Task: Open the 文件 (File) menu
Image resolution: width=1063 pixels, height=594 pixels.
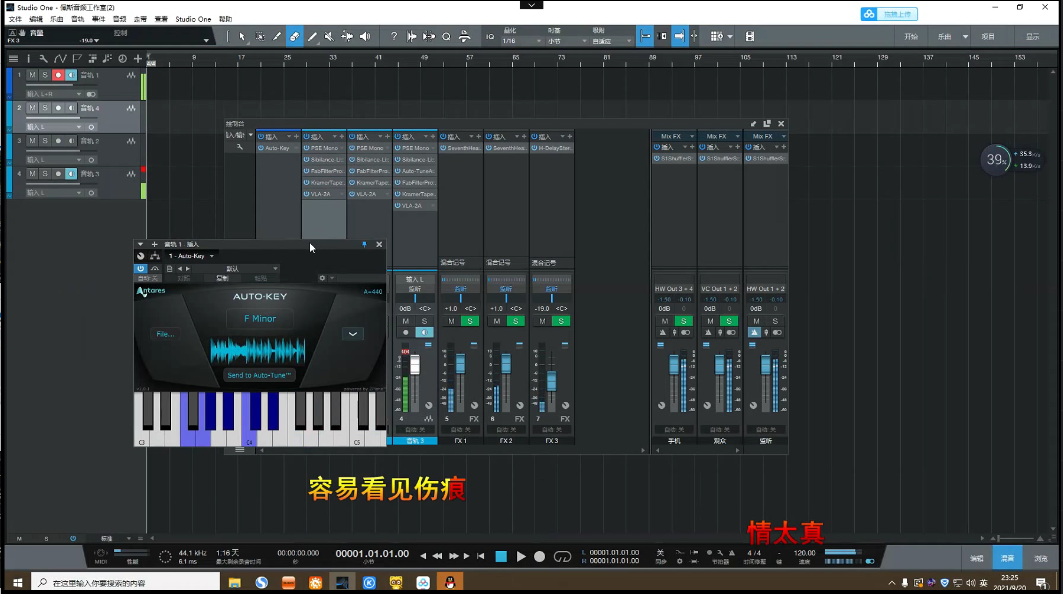Action: pyautogui.click(x=15, y=19)
